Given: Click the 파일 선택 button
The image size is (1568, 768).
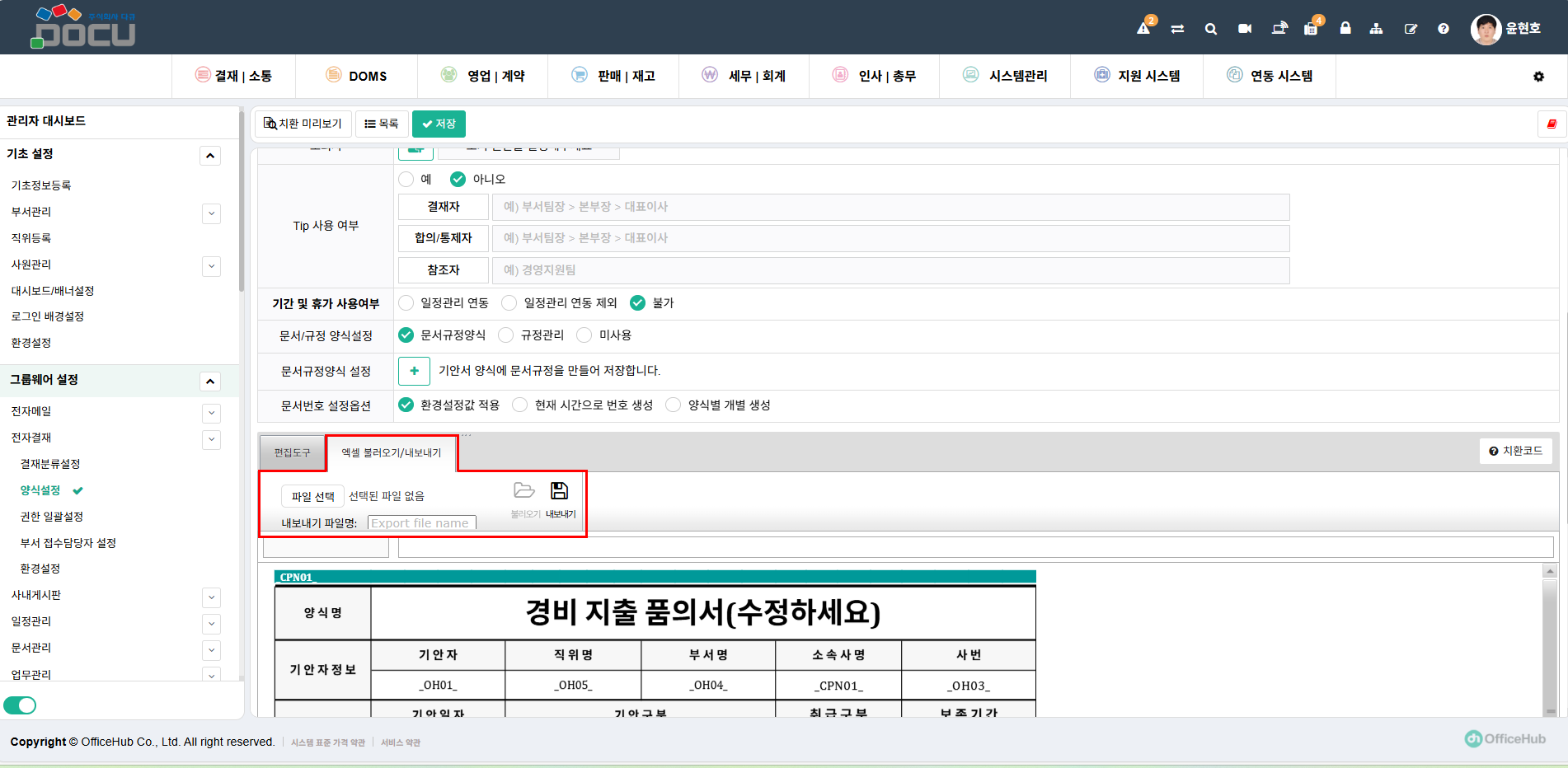Looking at the screenshot, I should pyautogui.click(x=313, y=496).
